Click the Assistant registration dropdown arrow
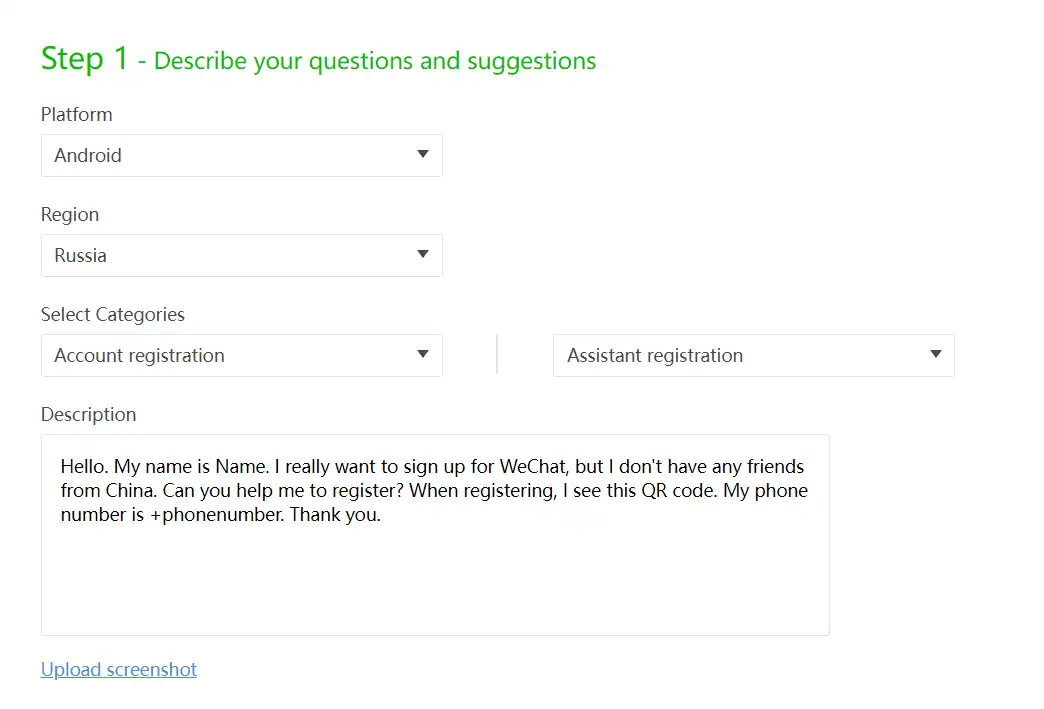 935,355
